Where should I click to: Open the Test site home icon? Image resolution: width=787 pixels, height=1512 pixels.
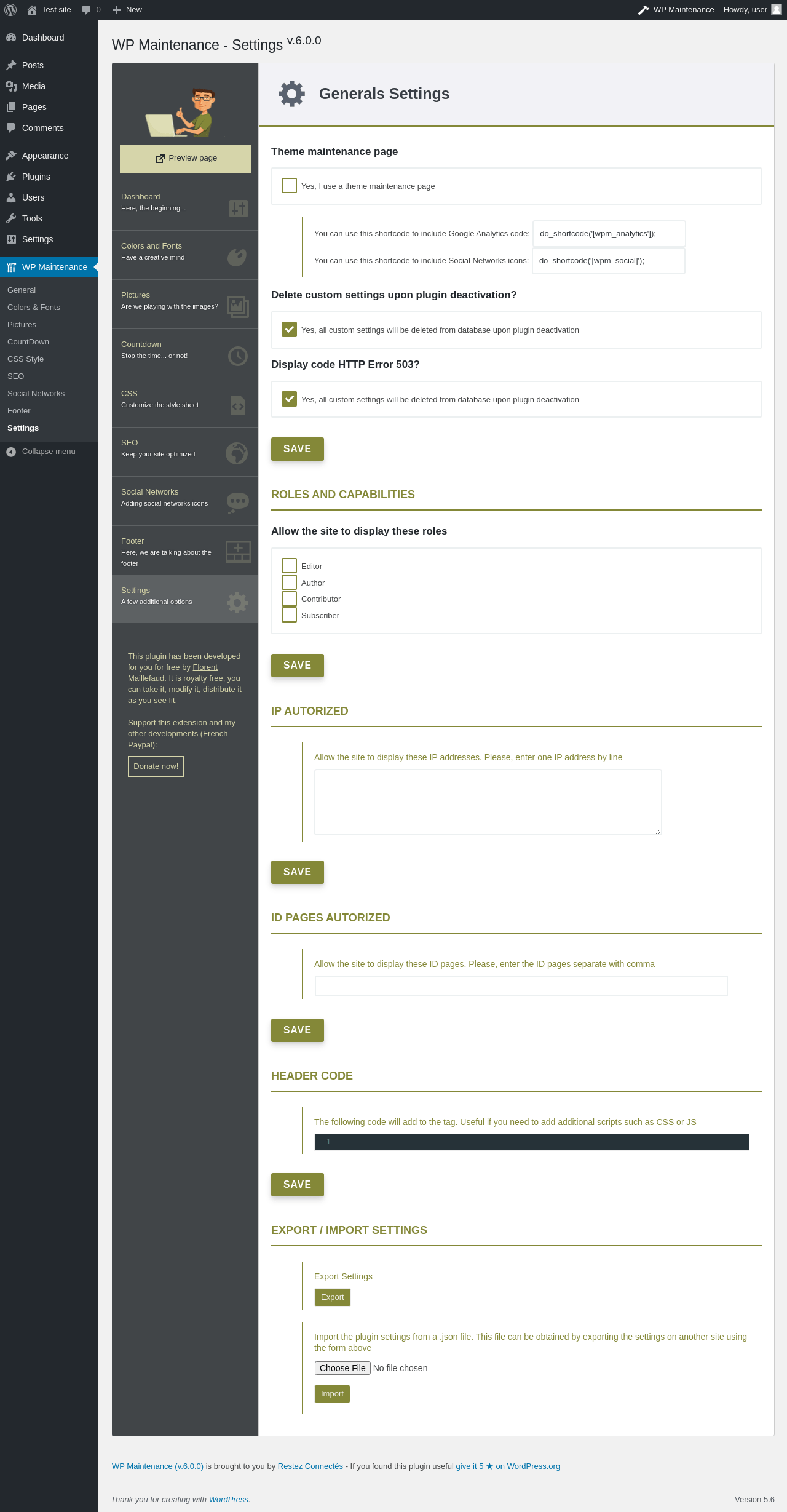32,10
